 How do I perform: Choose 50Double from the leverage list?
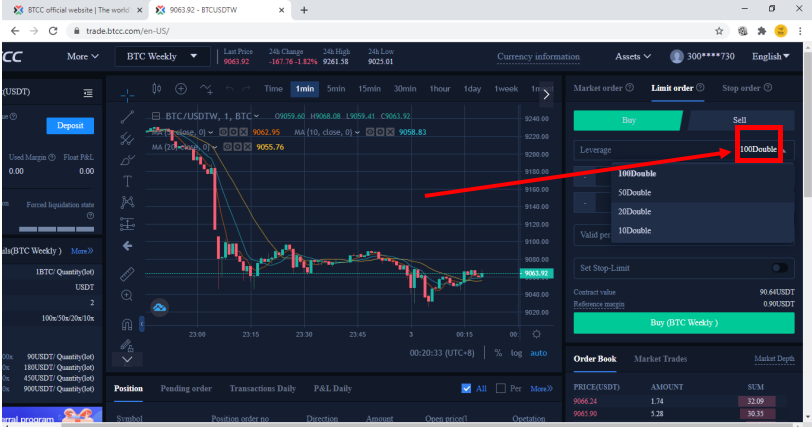[702, 193]
